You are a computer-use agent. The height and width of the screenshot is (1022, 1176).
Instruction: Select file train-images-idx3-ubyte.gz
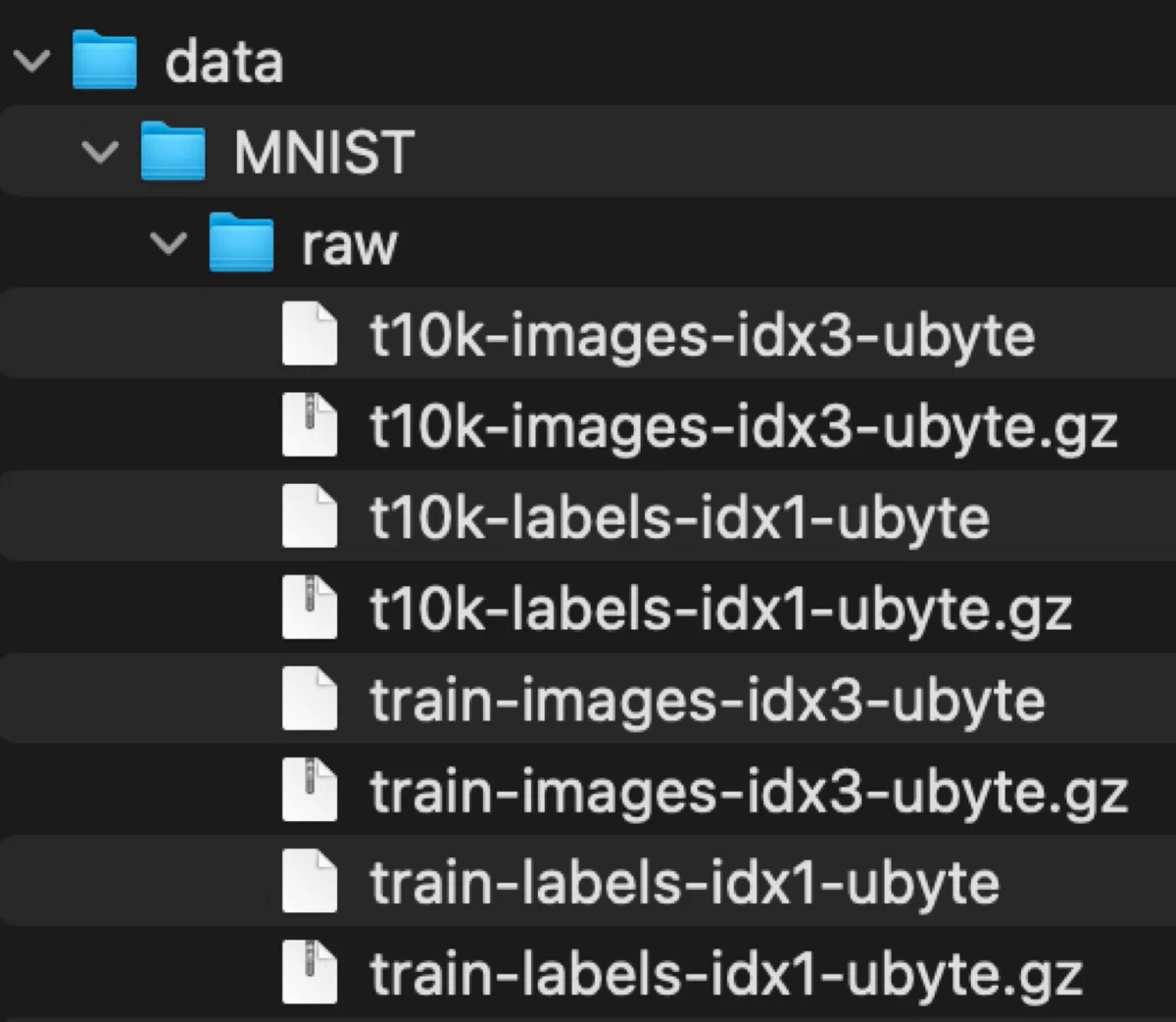[x=750, y=793]
